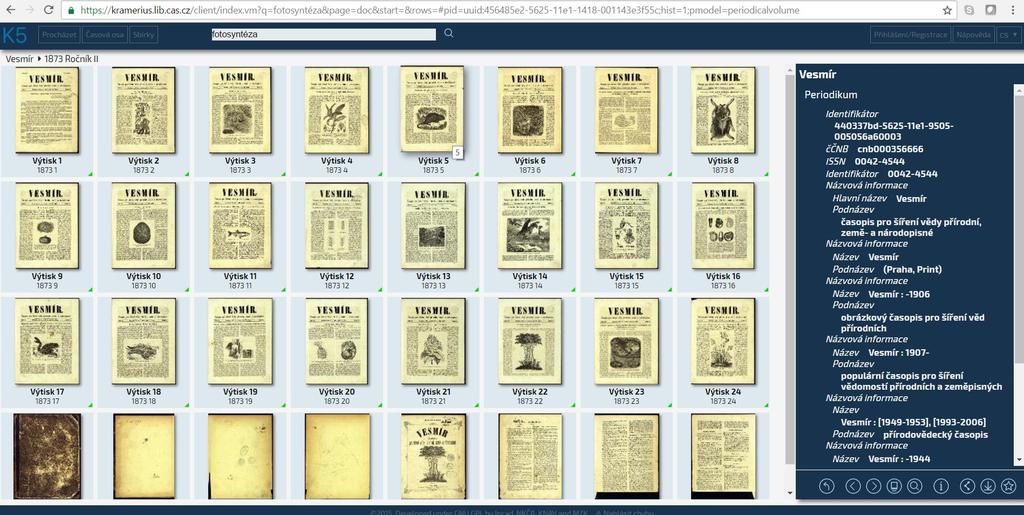1024x515 pixels.
Task: Bookmark page with browser star icon
Action: point(947,10)
